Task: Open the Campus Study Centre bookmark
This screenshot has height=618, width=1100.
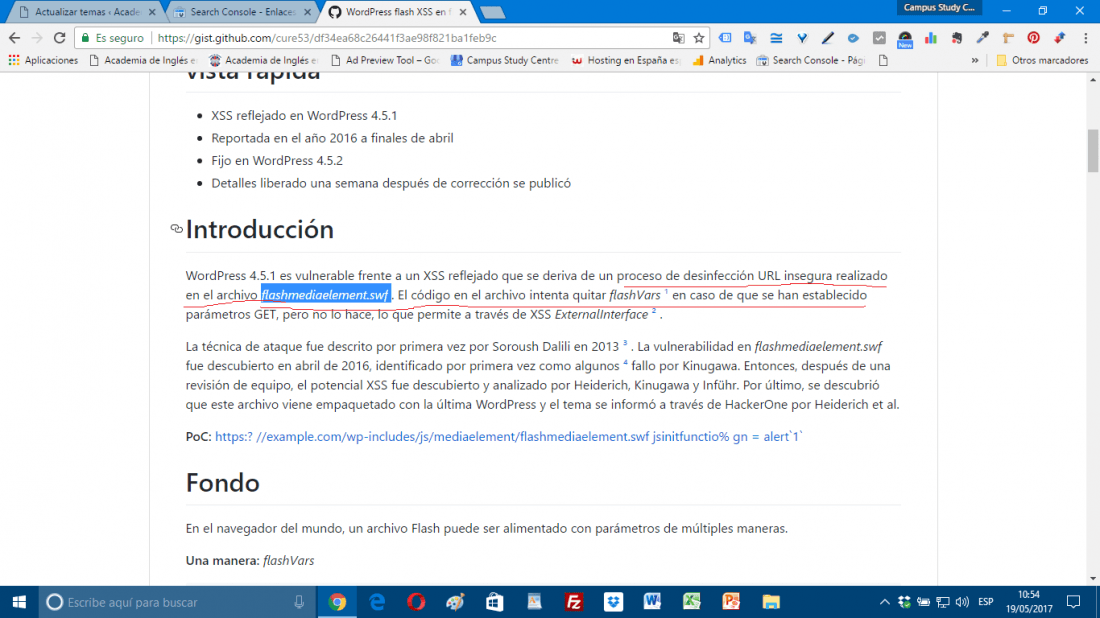Action: (x=505, y=60)
